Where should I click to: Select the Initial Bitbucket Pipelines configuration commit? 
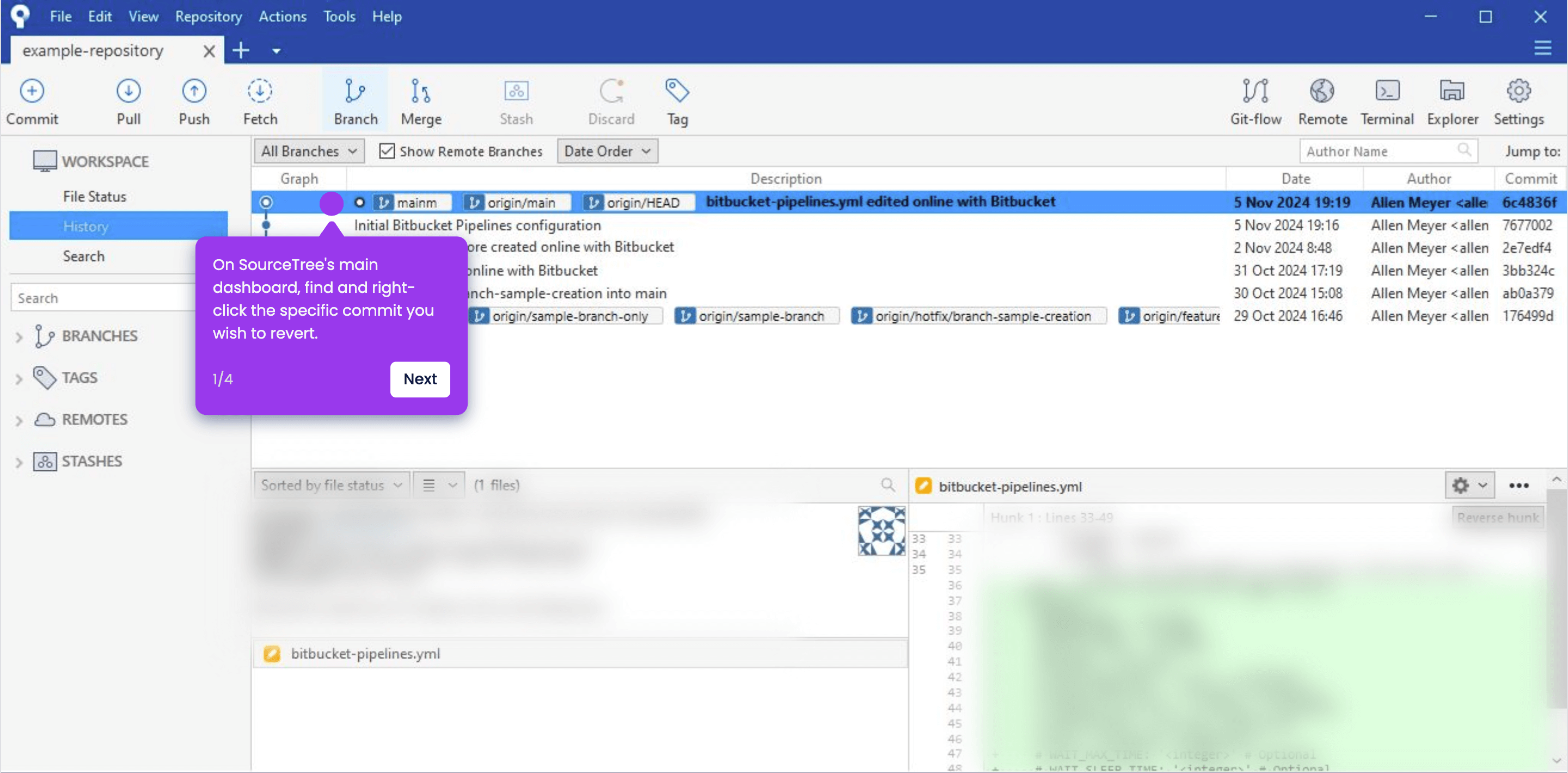909,225
